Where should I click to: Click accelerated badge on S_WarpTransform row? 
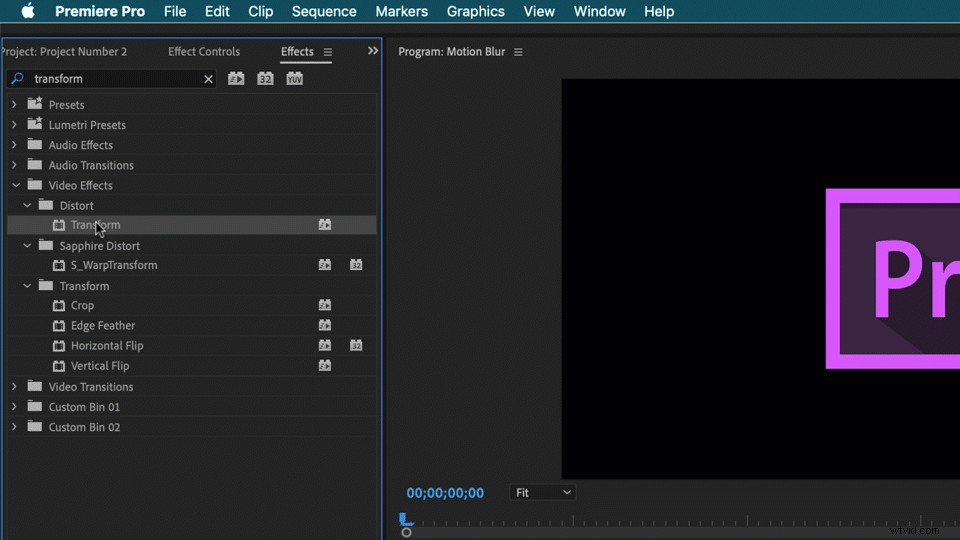coord(324,265)
